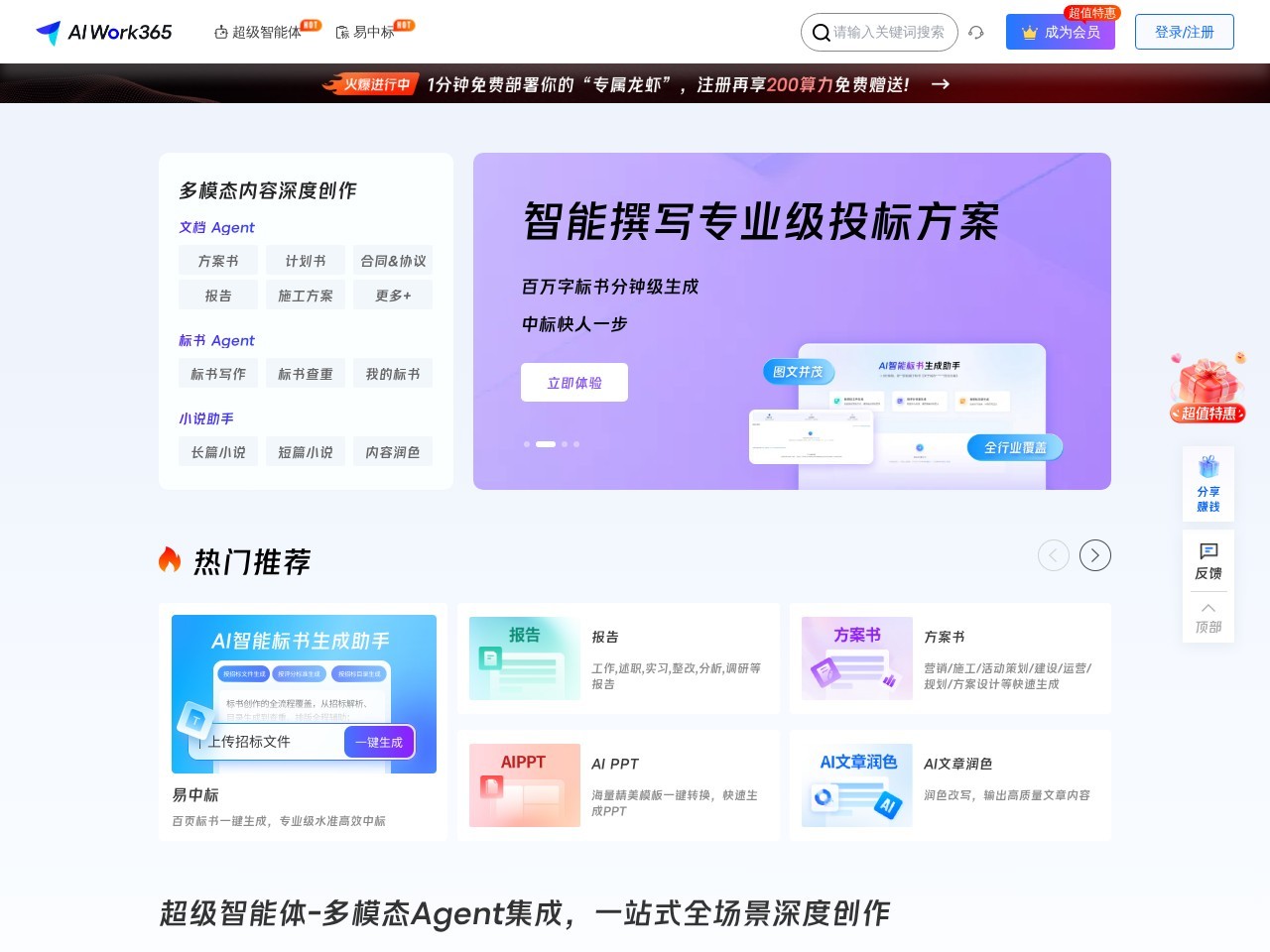1270x952 pixels.
Task: Select 方案书 under 文档 Agent
Action: click(218, 261)
